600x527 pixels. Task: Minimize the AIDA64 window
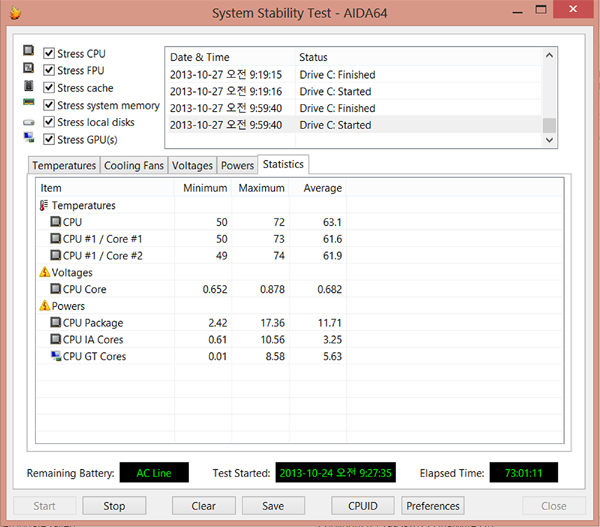tap(517, 10)
